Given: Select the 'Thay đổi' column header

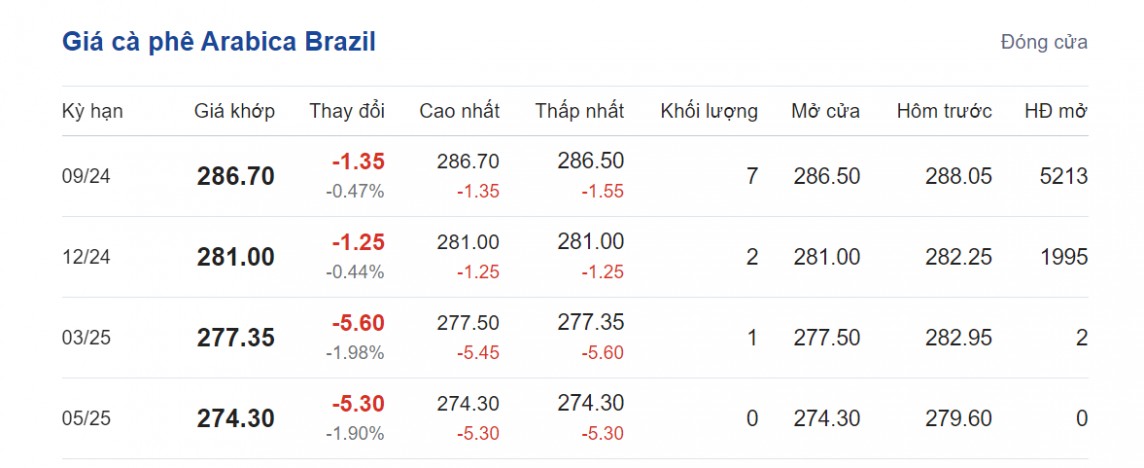Looking at the screenshot, I should (x=346, y=111).
